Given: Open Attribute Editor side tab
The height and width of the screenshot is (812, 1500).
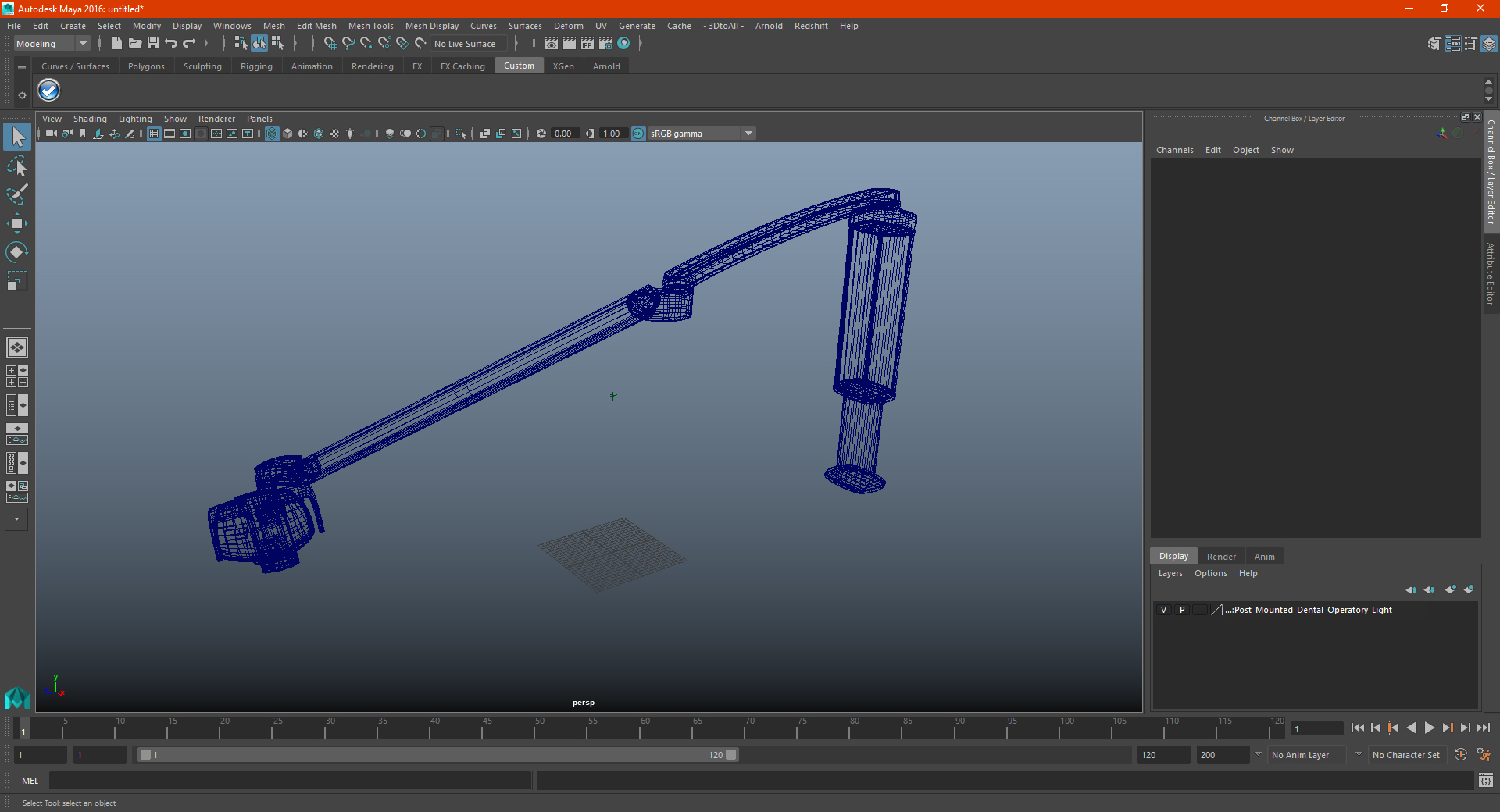Looking at the screenshot, I should [1491, 273].
